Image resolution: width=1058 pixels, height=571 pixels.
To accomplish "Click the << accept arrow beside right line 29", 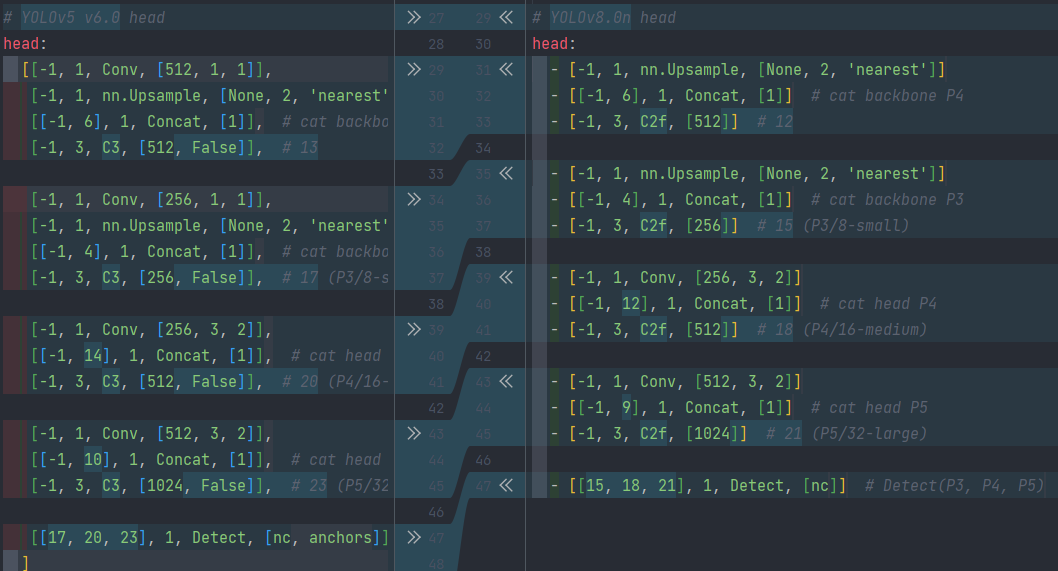I will [506, 18].
